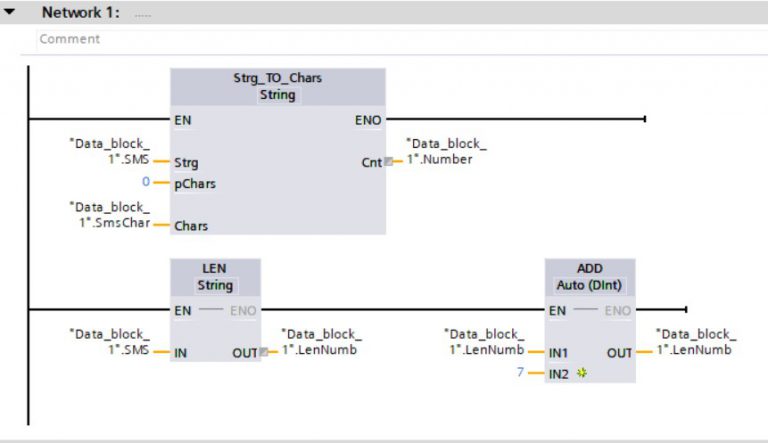The width and height of the screenshot is (768, 443).
Task: Click the LEN block OUT indicator icon
Action: tap(264, 352)
